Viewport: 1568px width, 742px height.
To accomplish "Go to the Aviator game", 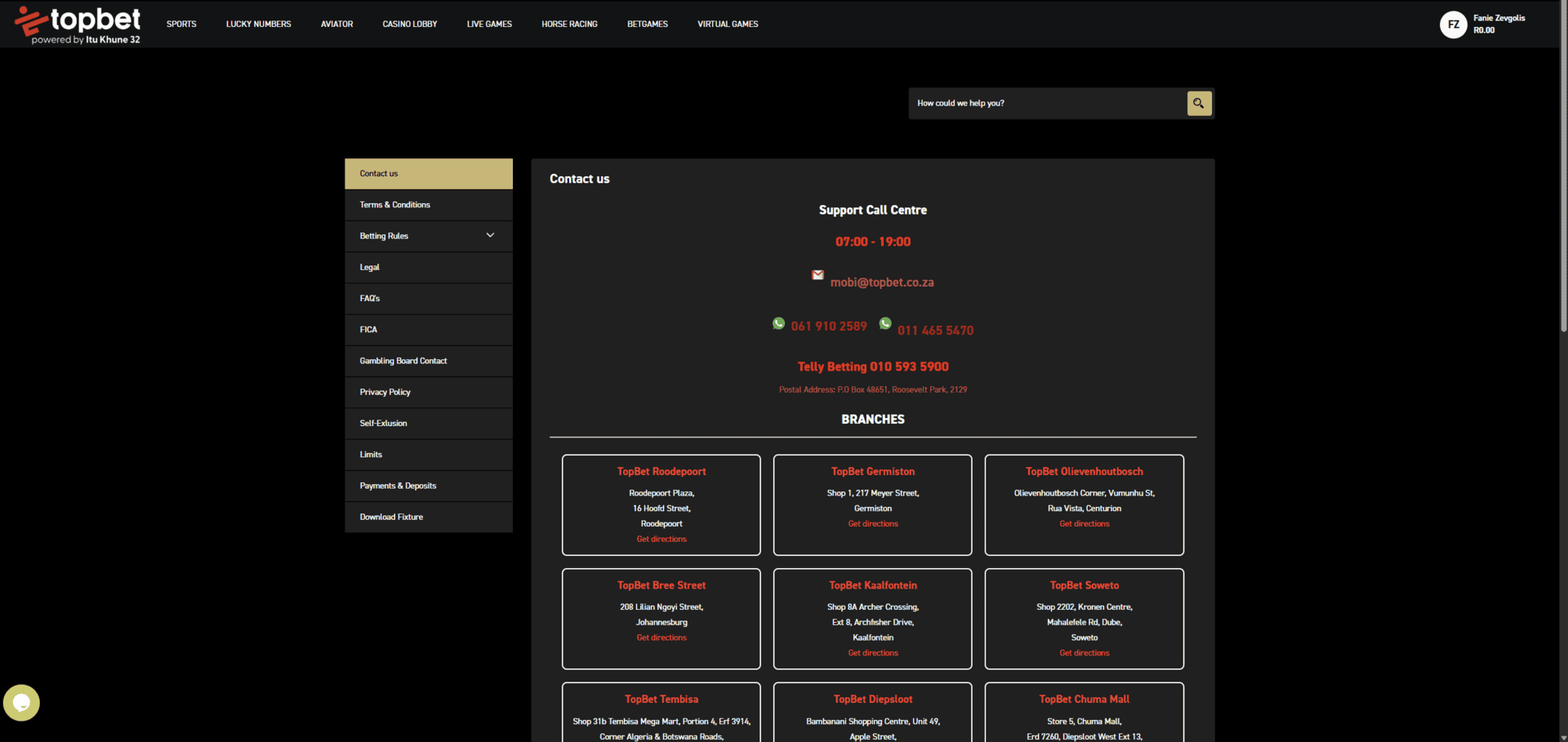I will pos(336,24).
